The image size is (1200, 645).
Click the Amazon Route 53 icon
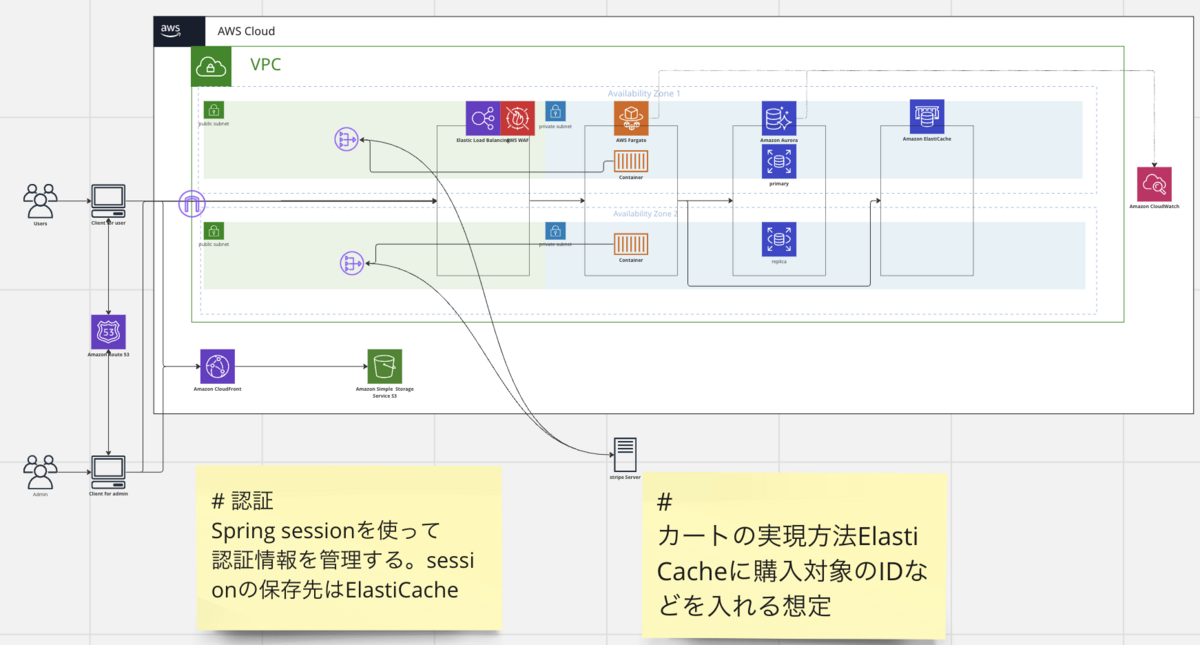pyautogui.click(x=108, y=332)
